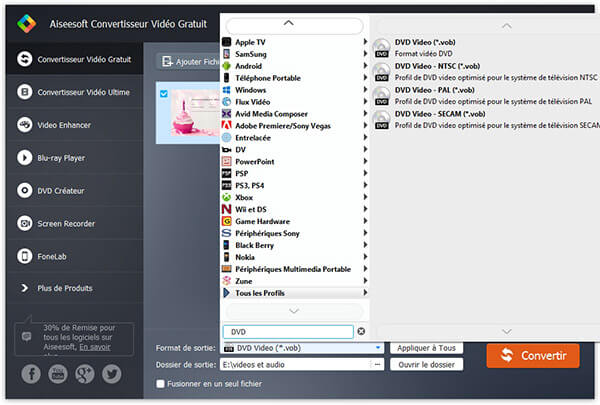Uncheck the video file checkbox
This screenshot has width=600, height=405.
pos(164,94)
